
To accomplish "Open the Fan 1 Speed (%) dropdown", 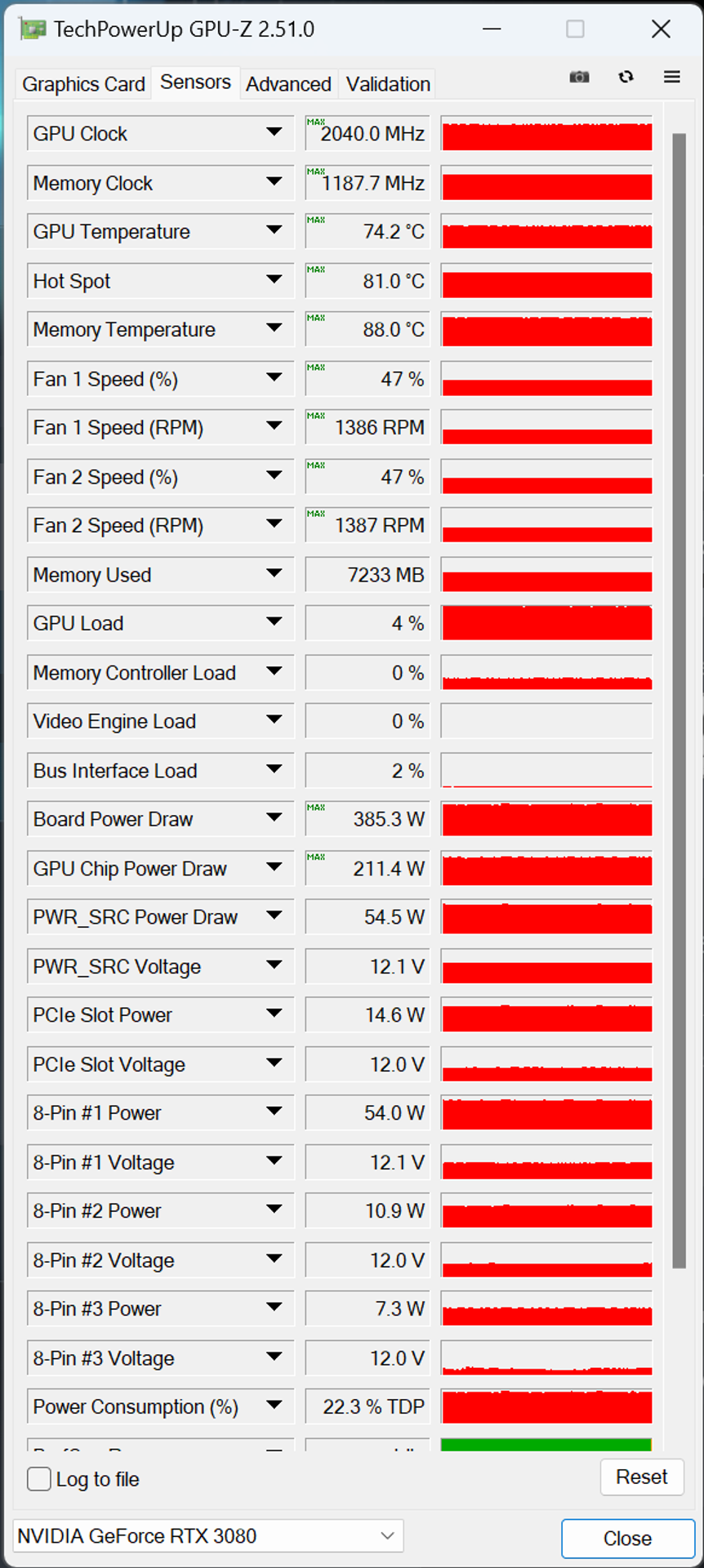I will pyautogui.click(x=274, y=378).
